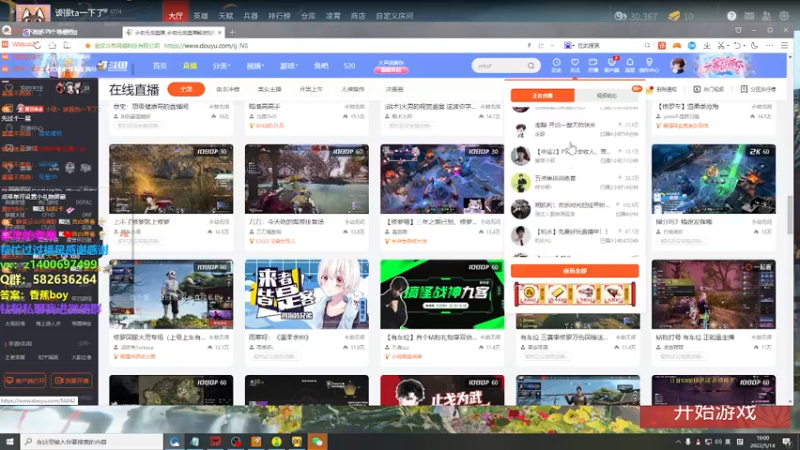Select the 开黑上车 filter pill

click(311, 89)
